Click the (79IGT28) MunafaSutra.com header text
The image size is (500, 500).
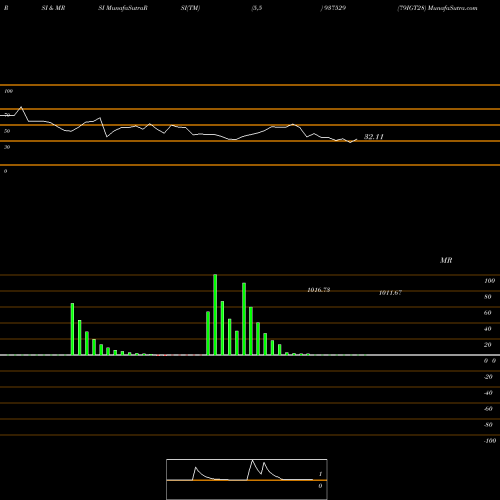point(437,8)
